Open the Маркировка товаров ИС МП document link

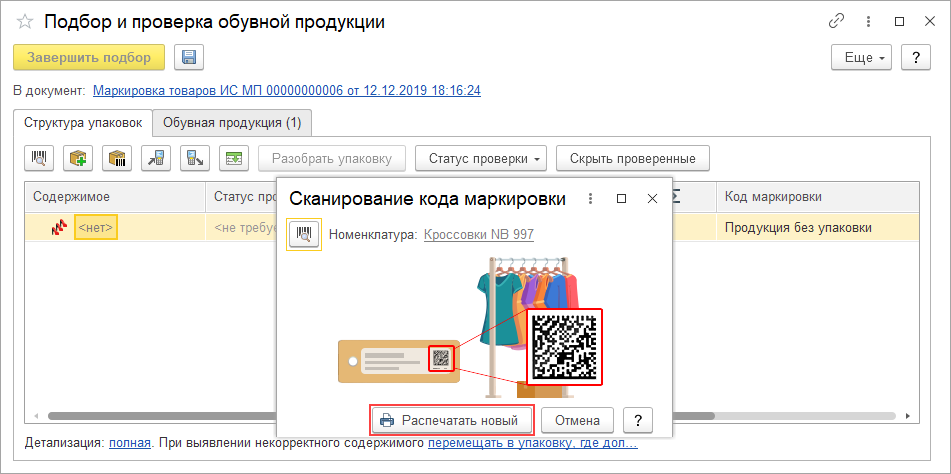(x=287, y=91)
